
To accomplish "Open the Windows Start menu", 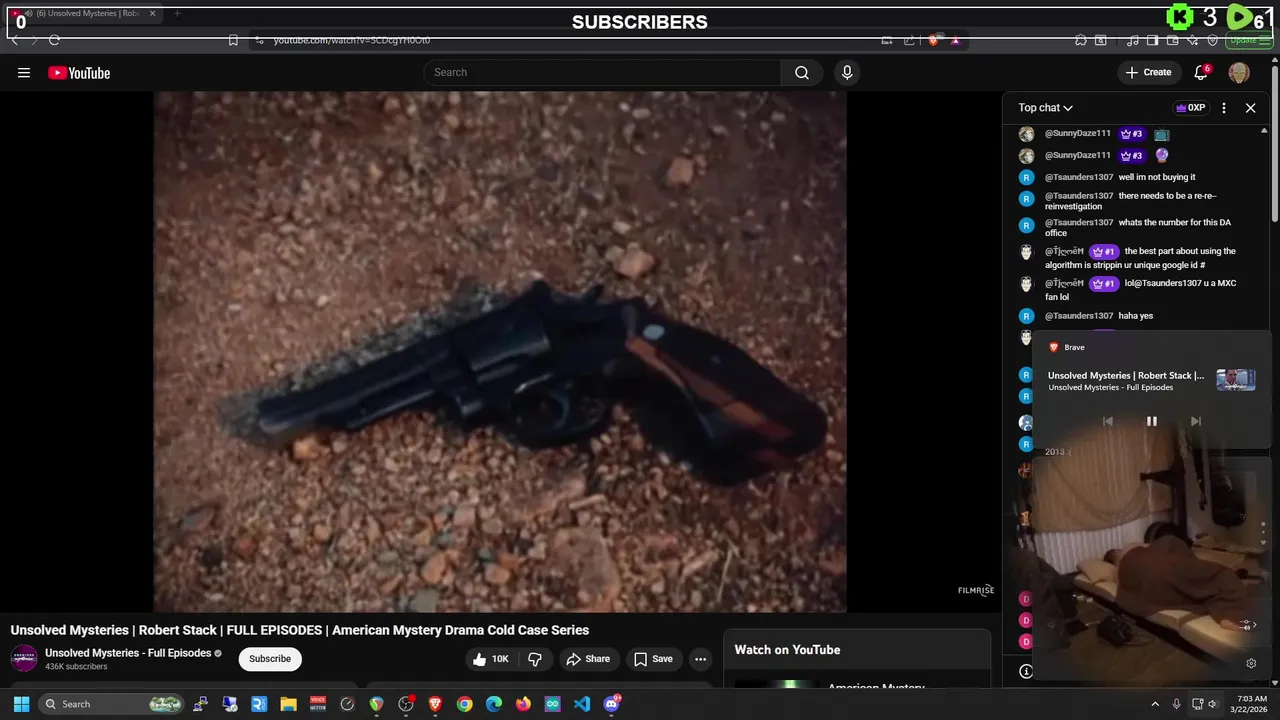I will coord(21,704).
